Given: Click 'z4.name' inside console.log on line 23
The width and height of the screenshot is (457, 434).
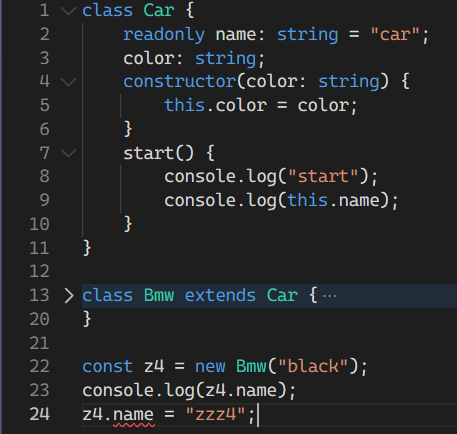Looking at the screenshot, I should pyautogui.click(x=241, y=390).
